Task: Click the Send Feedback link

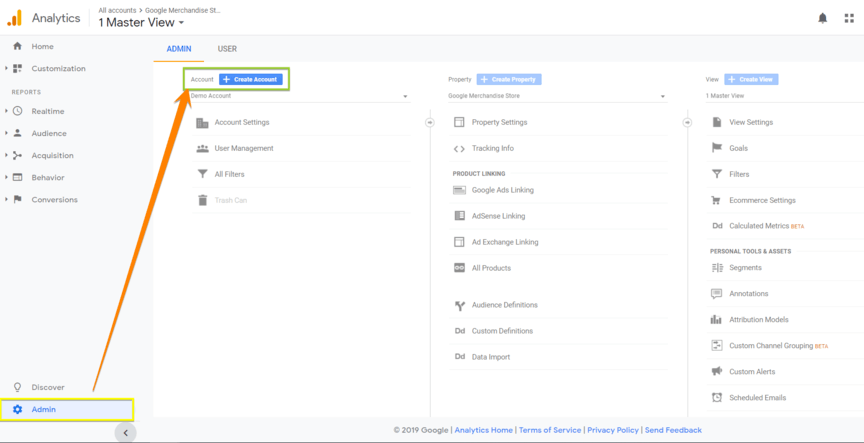Action: [x=673, y=430]
